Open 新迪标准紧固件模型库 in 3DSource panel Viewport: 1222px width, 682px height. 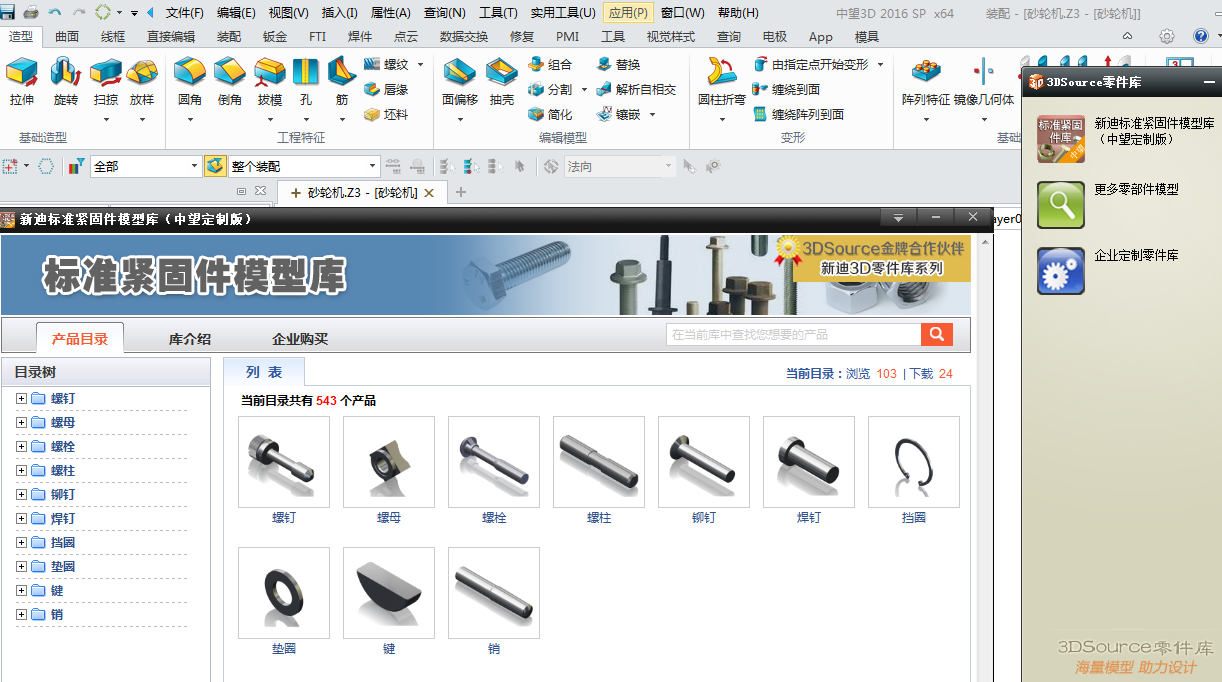pyautogui.click(x=1127, y=138)
